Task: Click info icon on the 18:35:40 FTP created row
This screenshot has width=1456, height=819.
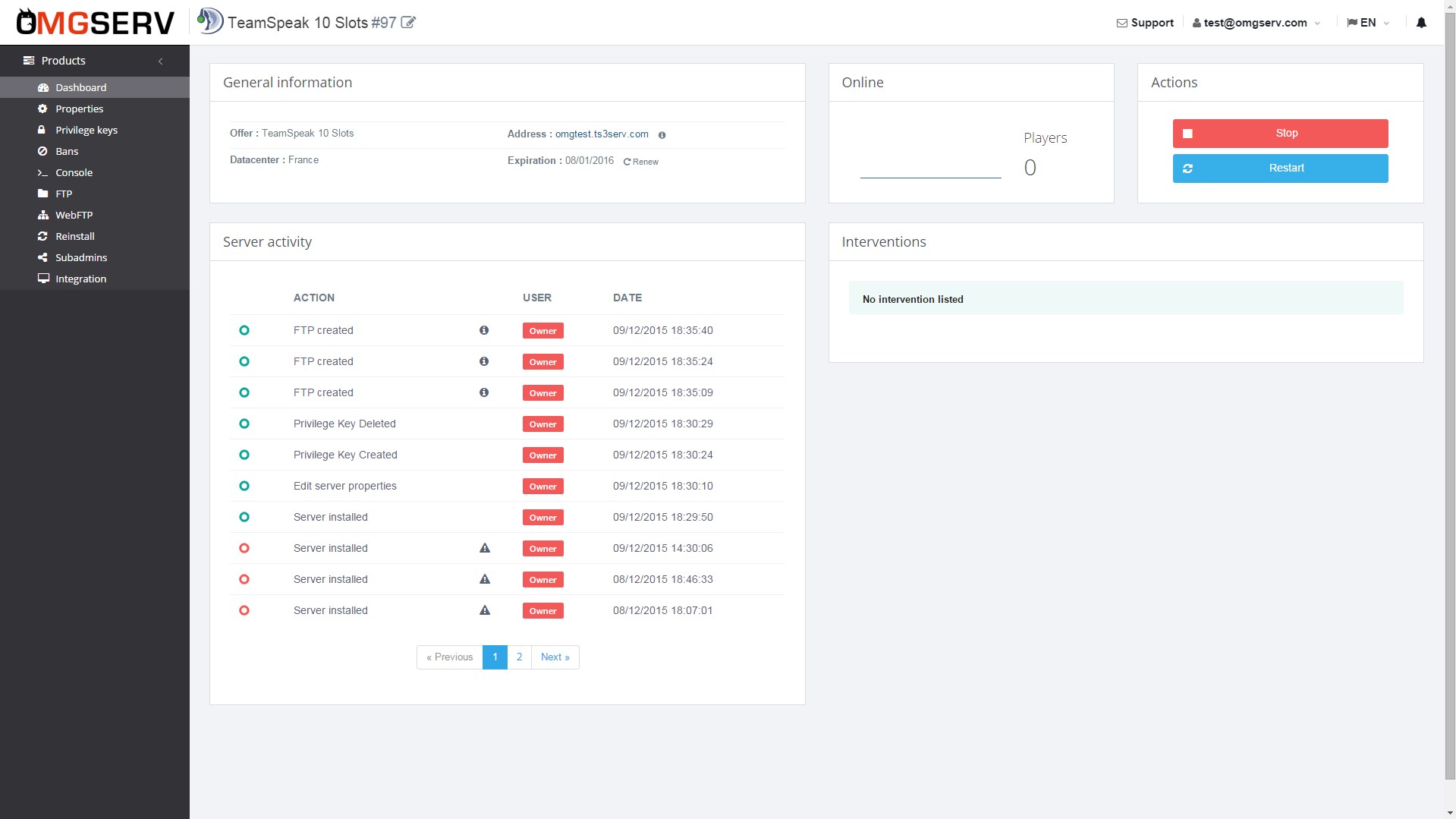Action: (484, 330)
